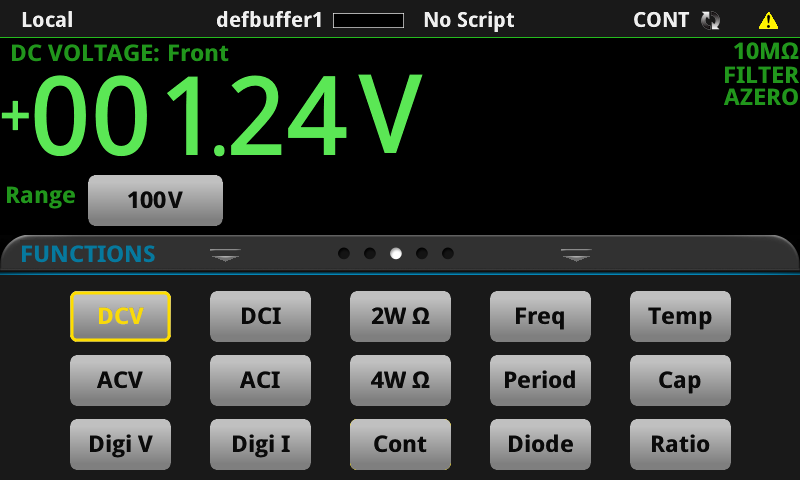Image resolution: width=800 pixels, height=480 pixels.
Task: Click the yellow warning triangle icon
Action: (x=768, y=21)
